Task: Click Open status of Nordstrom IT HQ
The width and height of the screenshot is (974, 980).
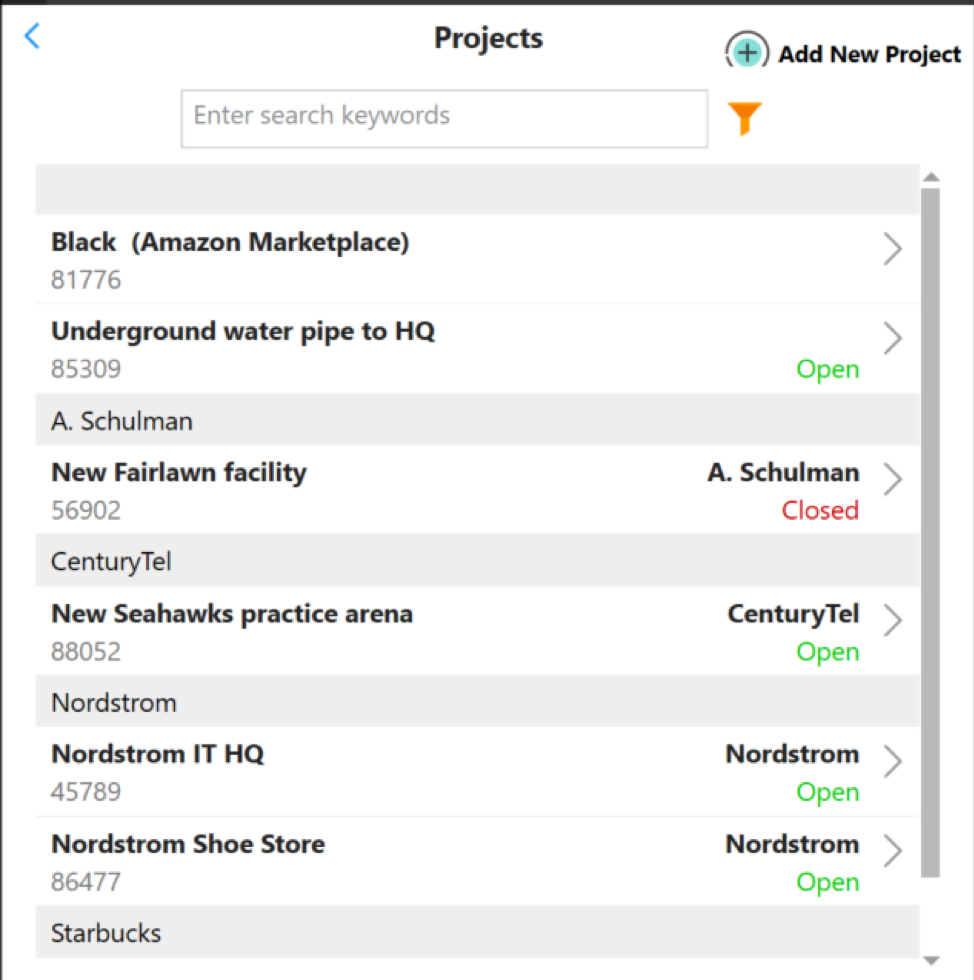Action: tap(828, 792)
